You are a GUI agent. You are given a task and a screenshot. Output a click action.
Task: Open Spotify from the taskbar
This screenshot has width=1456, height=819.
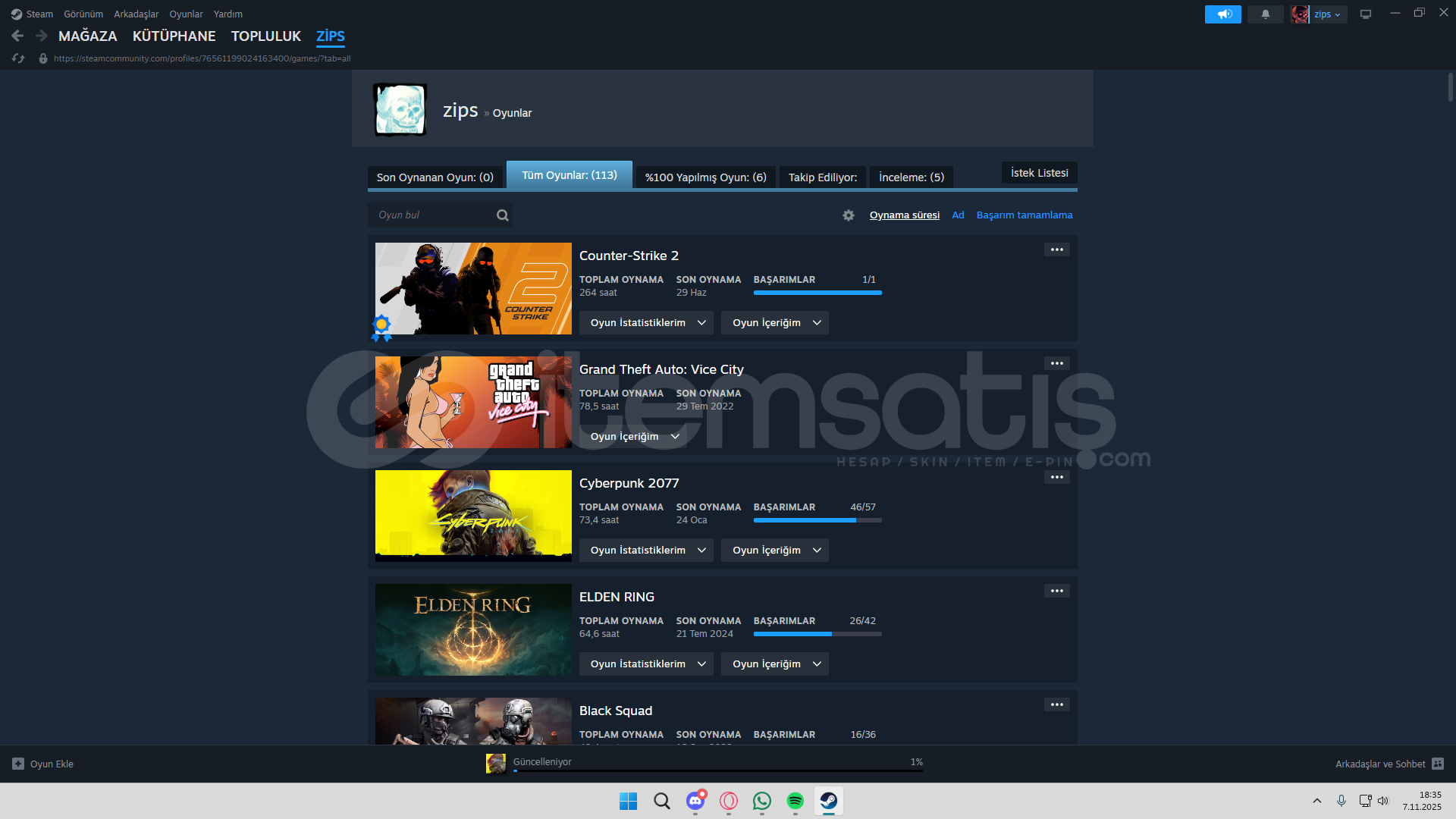(x=795, y=801)
